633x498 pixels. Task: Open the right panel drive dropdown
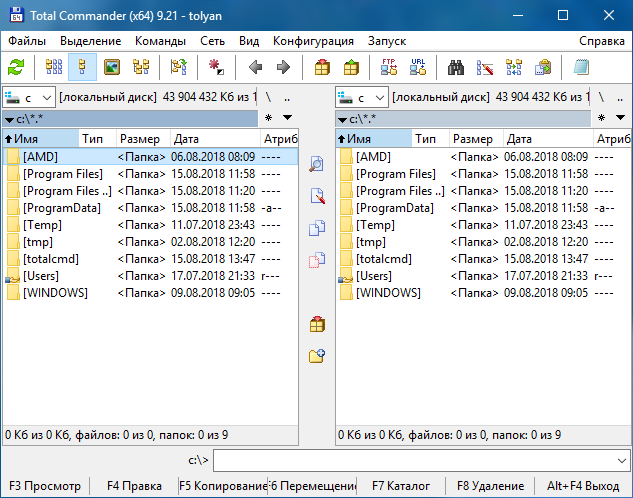coord(362,98)
